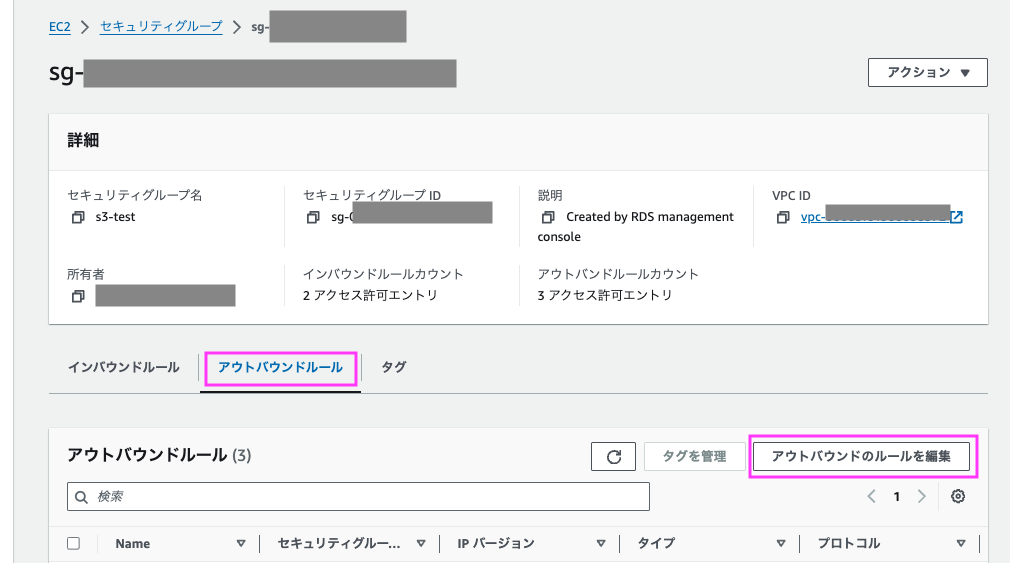This screenshot has width=1010, height=563.
Task: Click アウトバウンドのルールを編集 button
Action: 861,457
